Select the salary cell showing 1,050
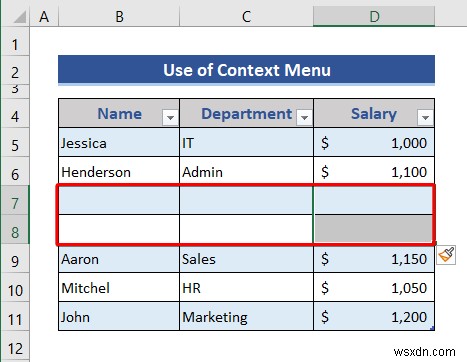The image size is (467, 362). [374, 288]
